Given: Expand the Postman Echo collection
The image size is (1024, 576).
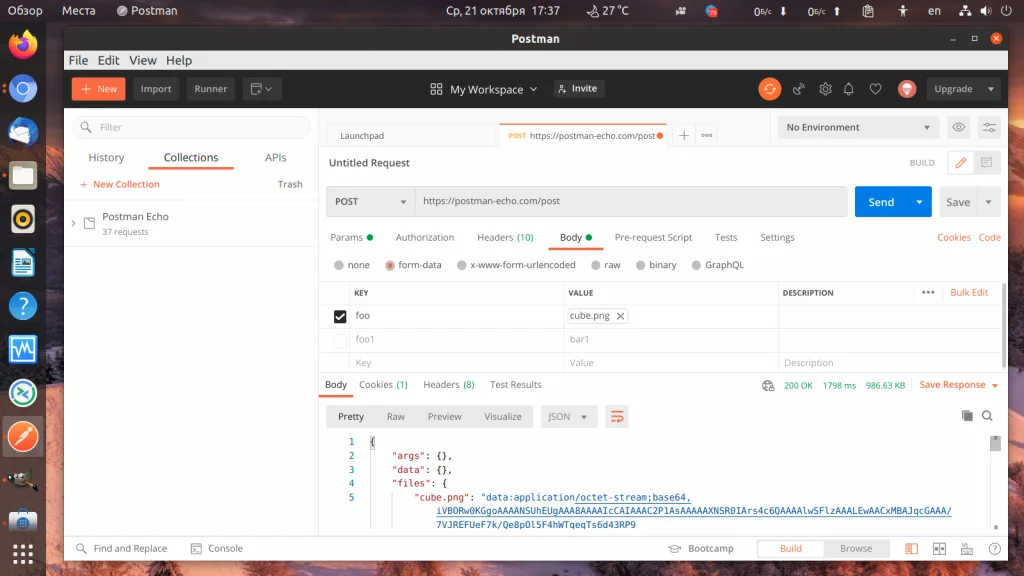Looking at the screenshot, I should click(x=73, y=223).
